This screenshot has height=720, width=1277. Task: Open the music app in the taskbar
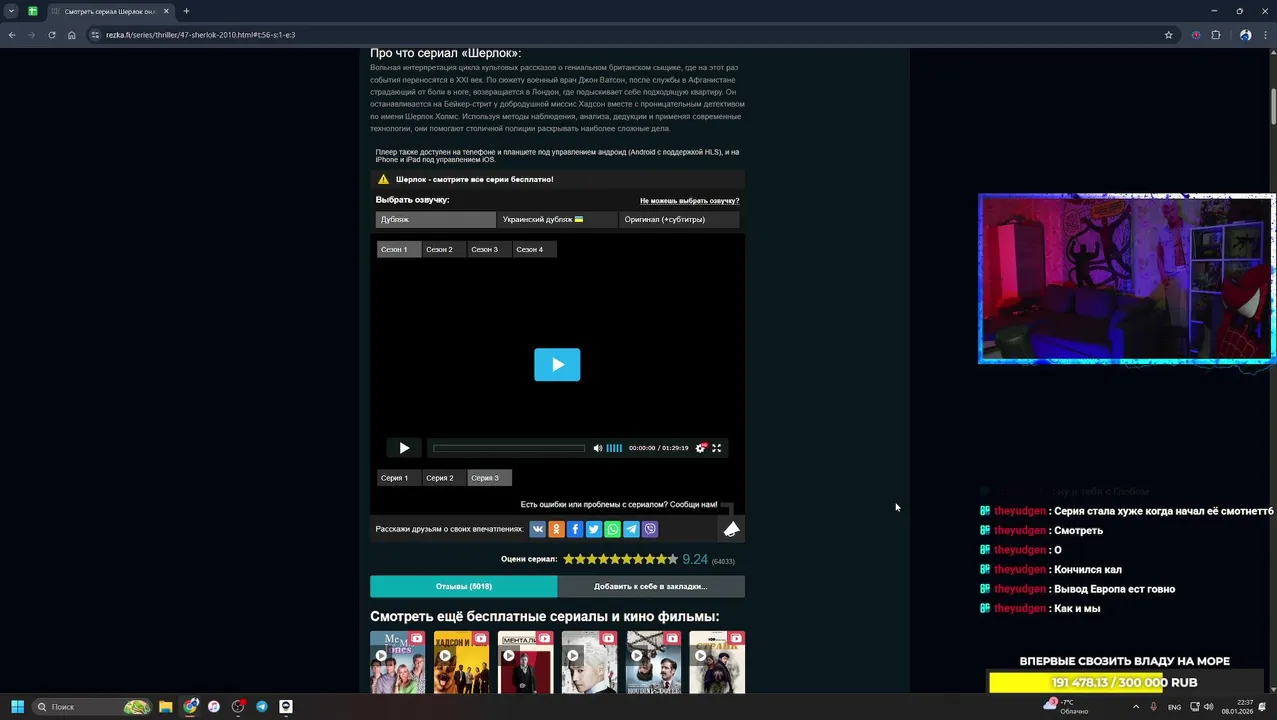tap(214, 707)
